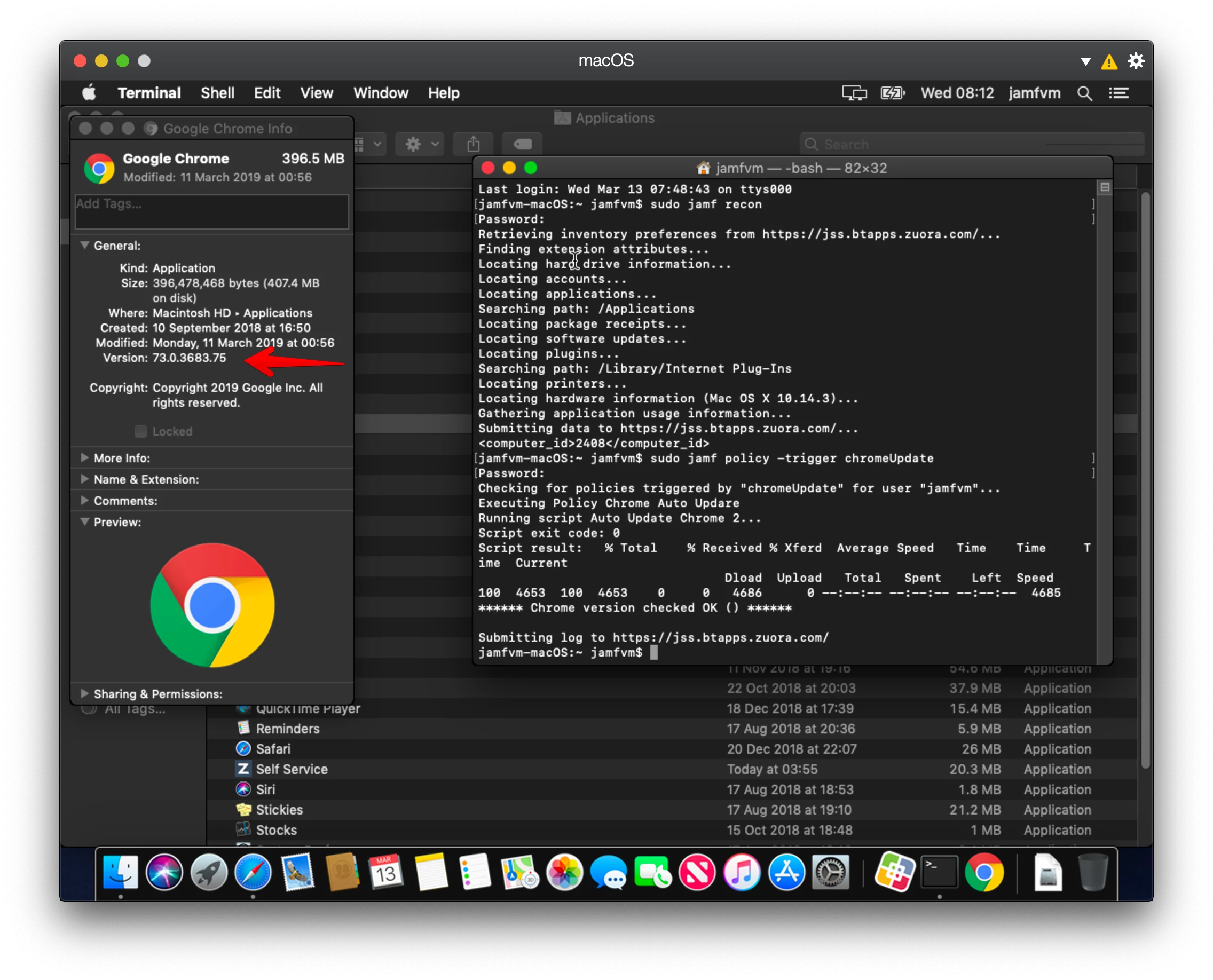Open Google Chrome from the dock
The height and width of the screenshot is (980, 1213).
coord(984,873)
